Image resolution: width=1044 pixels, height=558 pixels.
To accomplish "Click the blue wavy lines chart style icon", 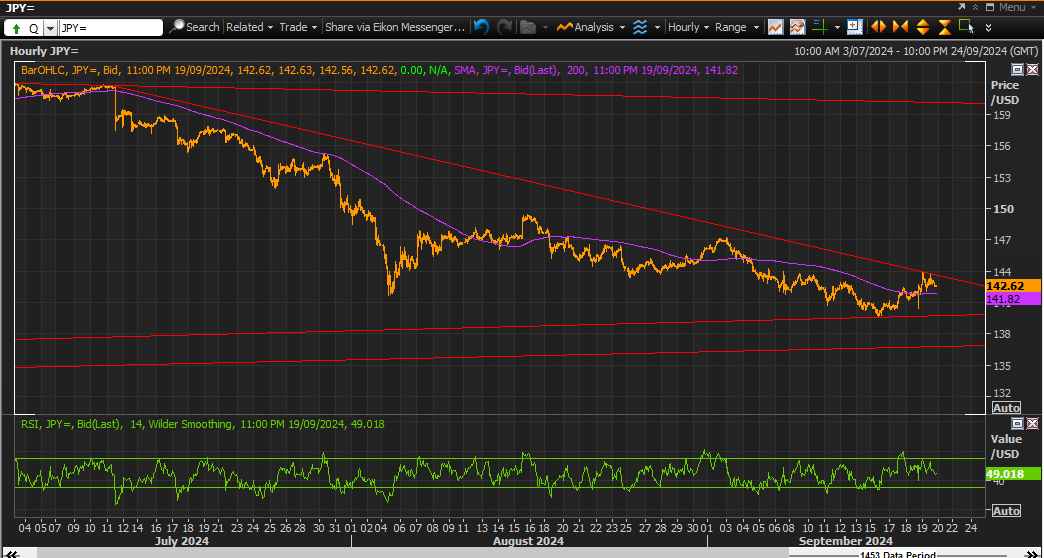I will (x=640, y=27).
